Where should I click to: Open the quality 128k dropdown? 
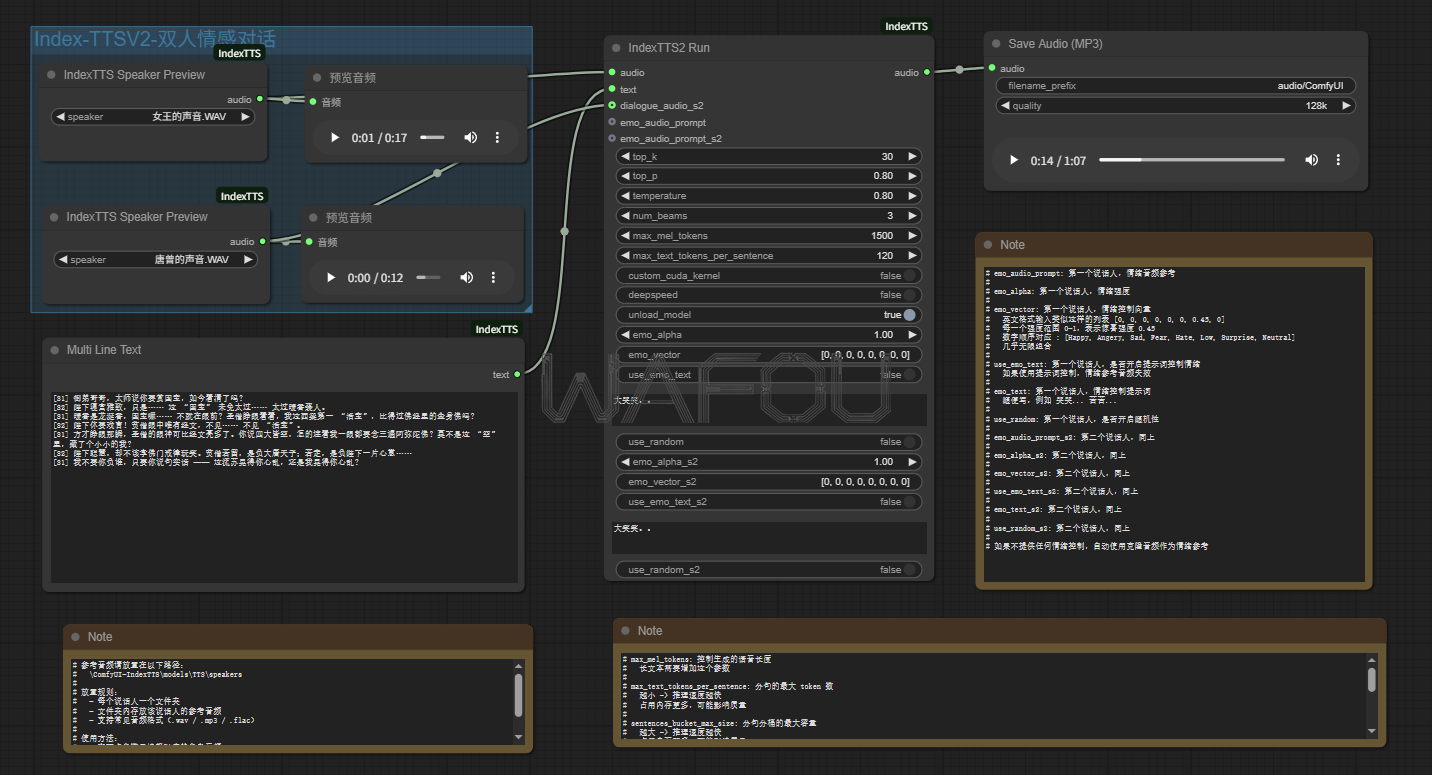pos(1176,106)
